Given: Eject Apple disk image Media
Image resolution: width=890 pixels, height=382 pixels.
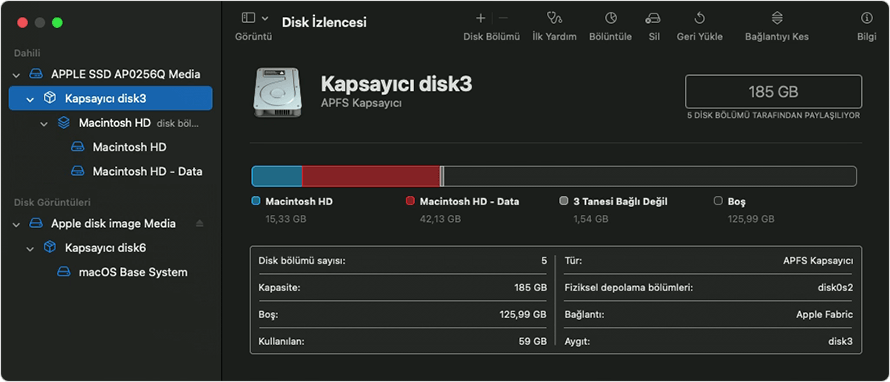Looking at the screenshot, I should (199, 224).
